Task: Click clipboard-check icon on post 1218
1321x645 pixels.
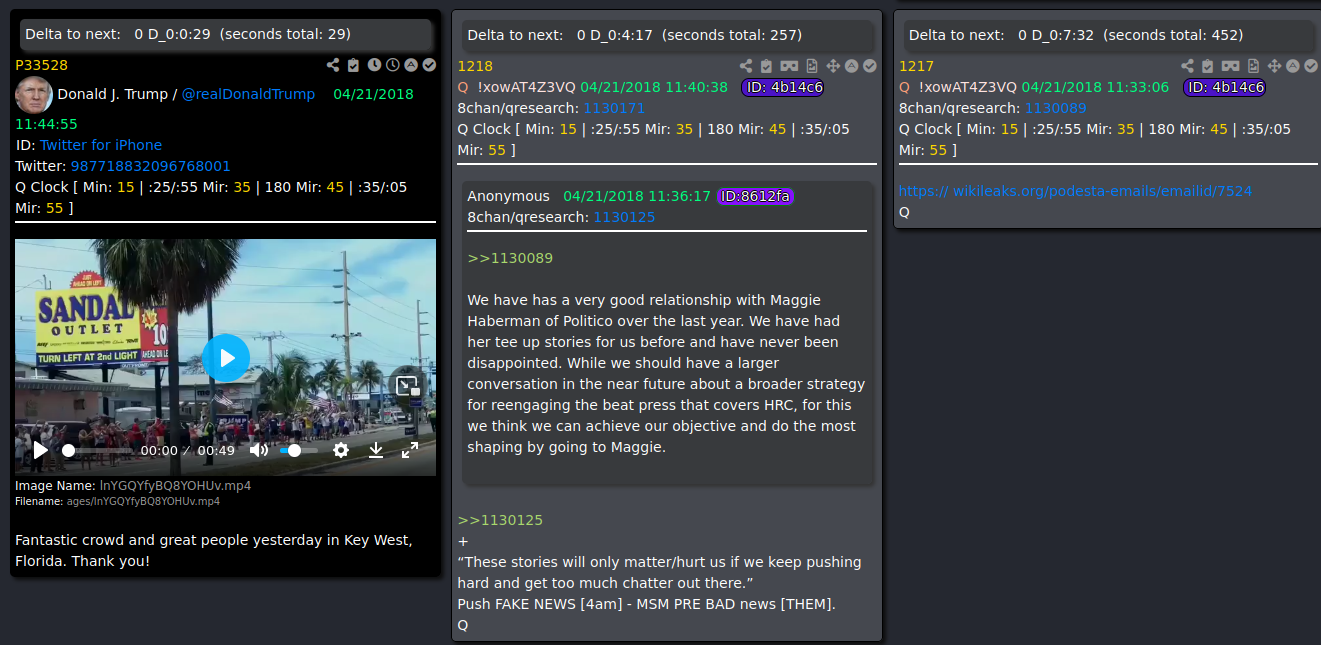Action: [x=766, y=66]
